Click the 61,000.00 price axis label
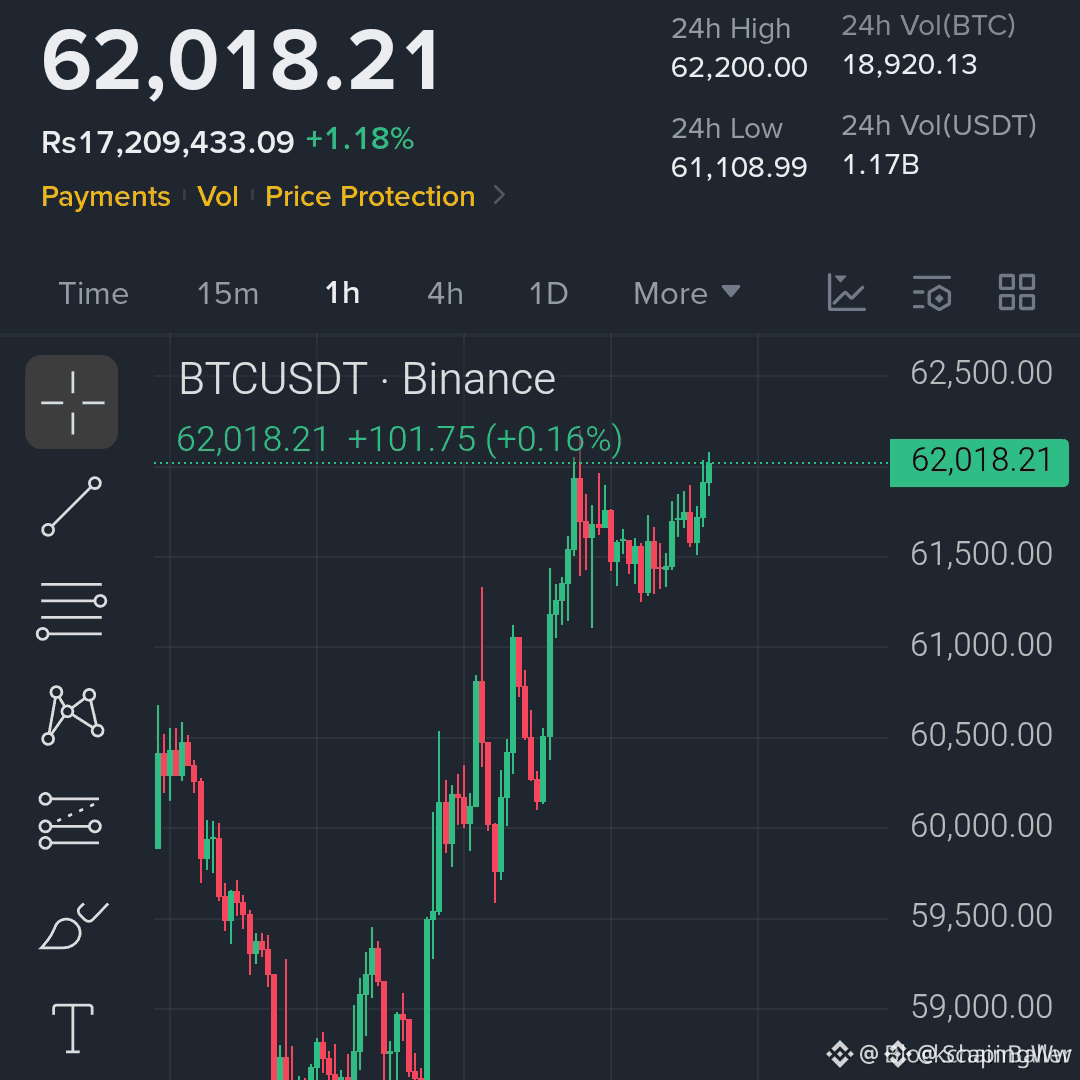The height and width of the screenshot is (1080, 1080). 982,645
